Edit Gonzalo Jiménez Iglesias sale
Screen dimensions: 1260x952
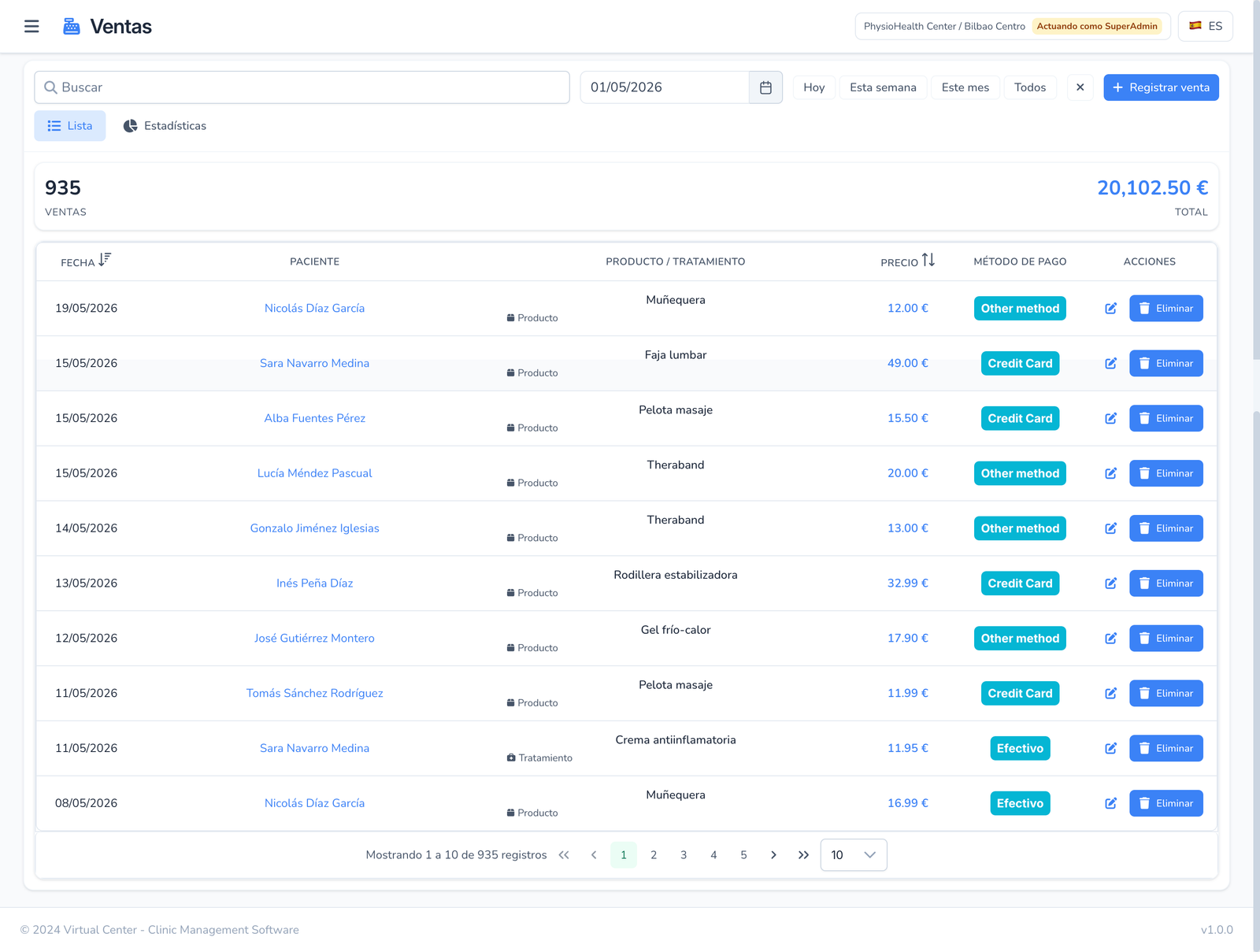[1110, 528]
